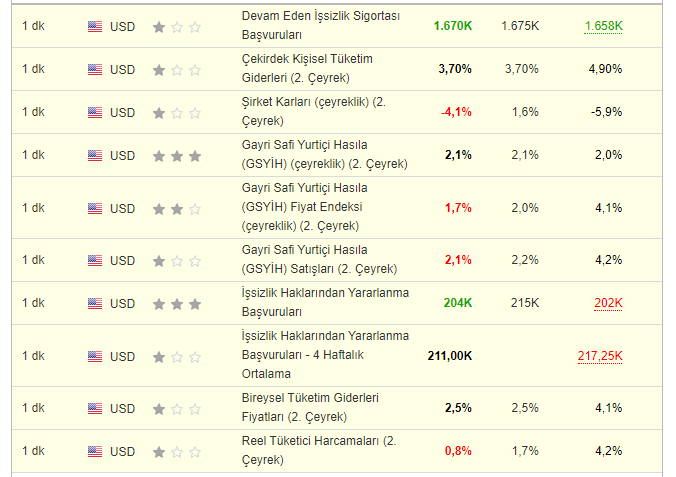The image size is (676, 477).
Task: Click three-star rating for GSYİH (çeyreklik)
Action: tap(177, 156)
